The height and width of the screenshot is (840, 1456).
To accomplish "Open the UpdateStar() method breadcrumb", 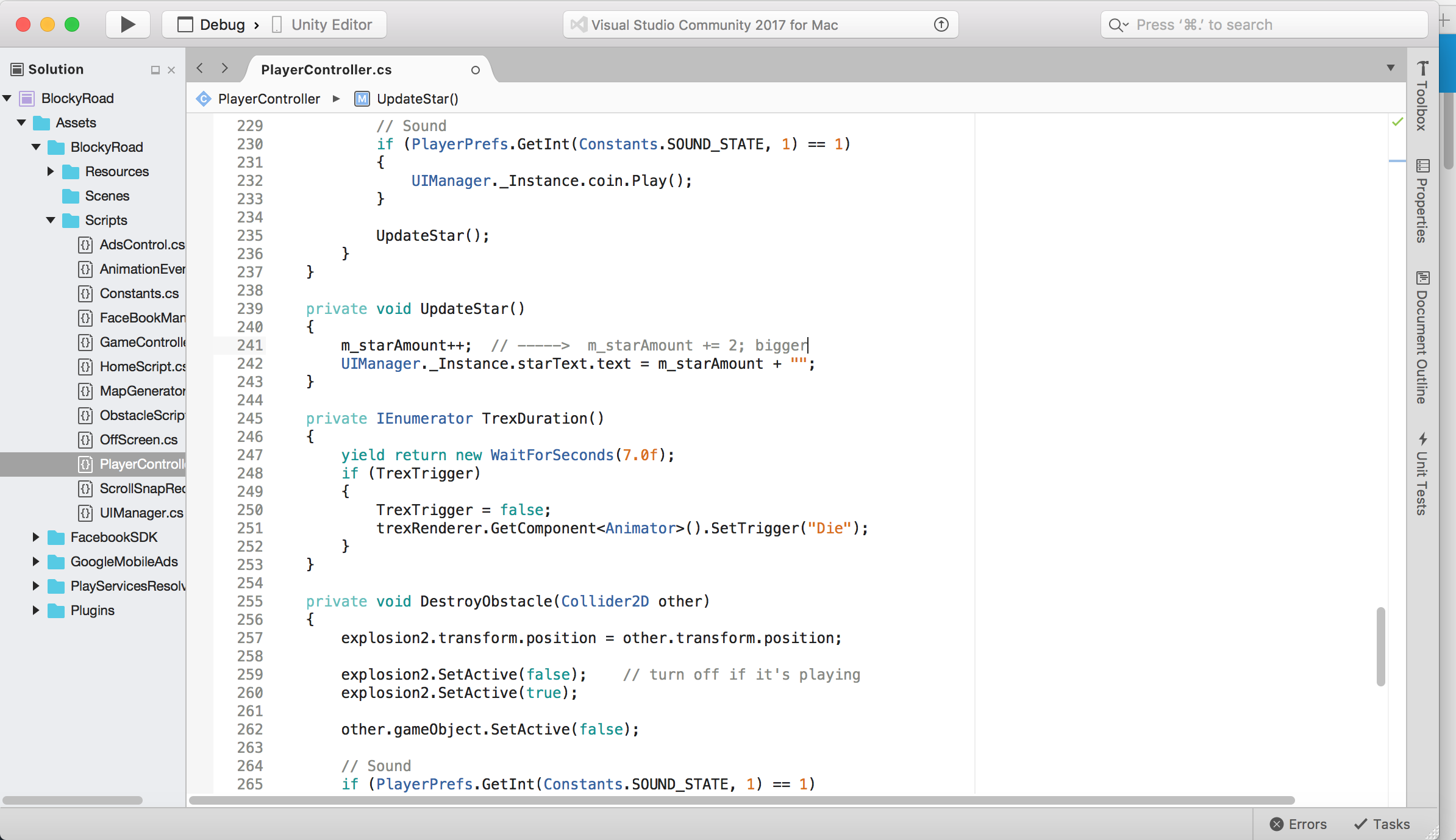I will click(418, 99).
